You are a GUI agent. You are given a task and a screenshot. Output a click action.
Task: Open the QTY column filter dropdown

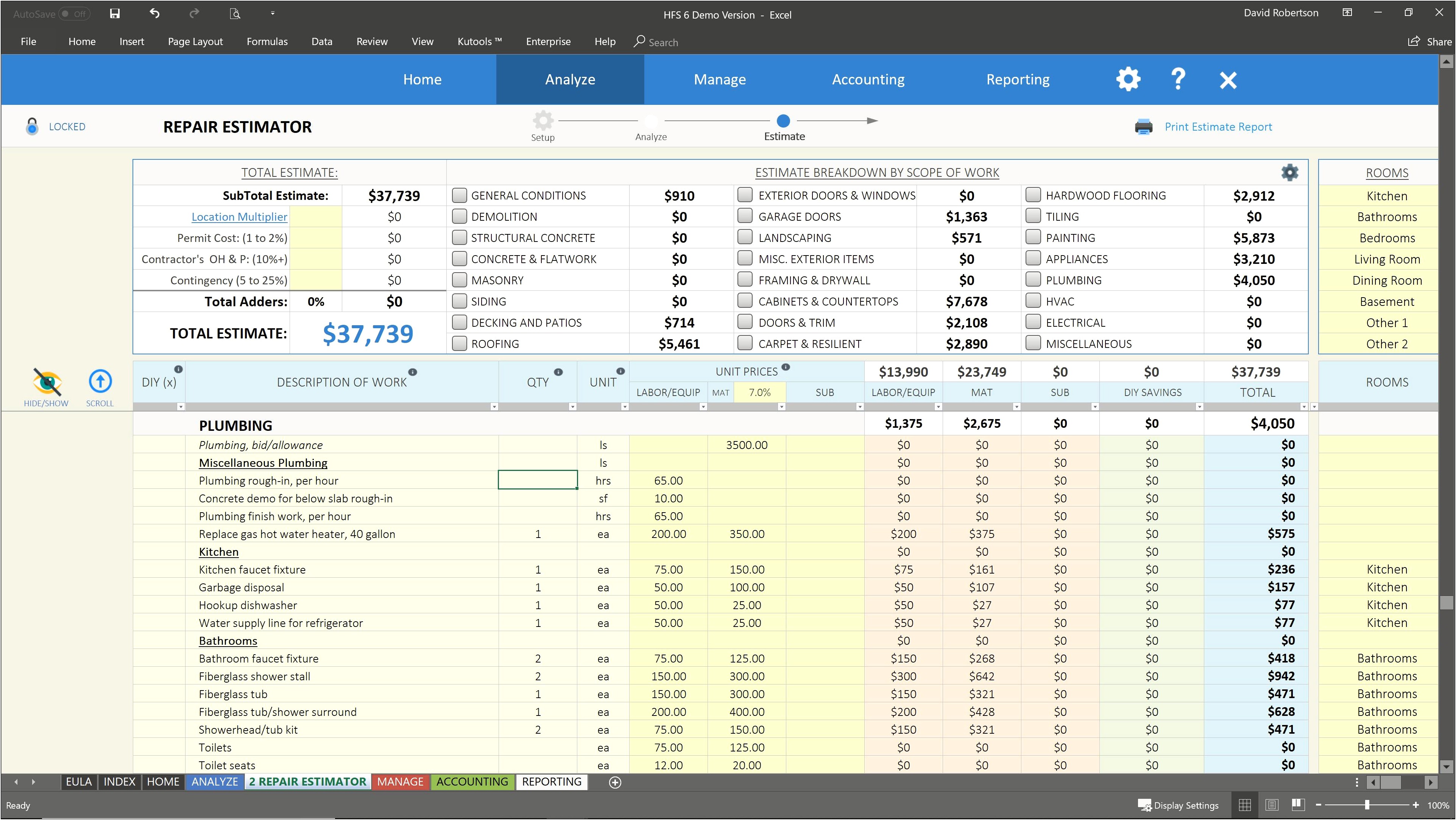572,407
